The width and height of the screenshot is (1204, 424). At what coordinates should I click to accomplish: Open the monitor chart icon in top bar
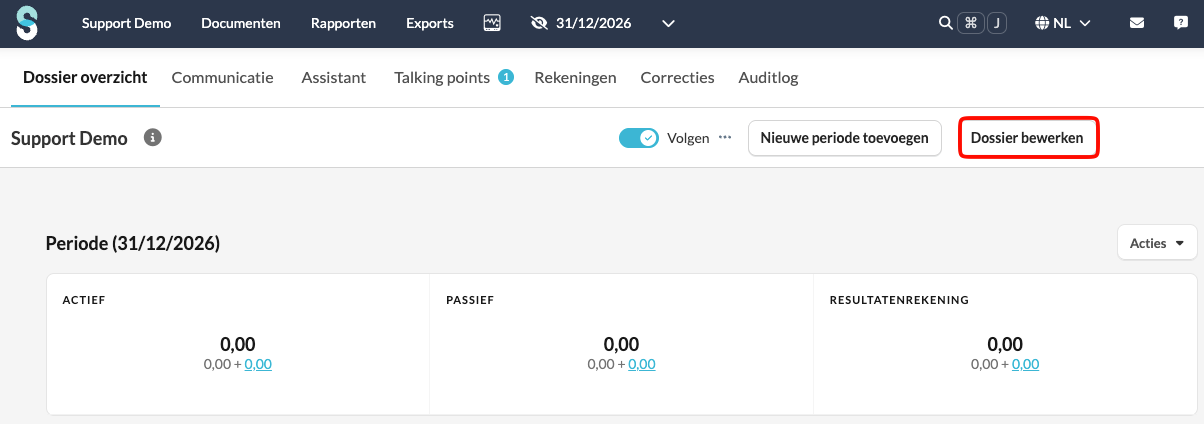(491, 23)
